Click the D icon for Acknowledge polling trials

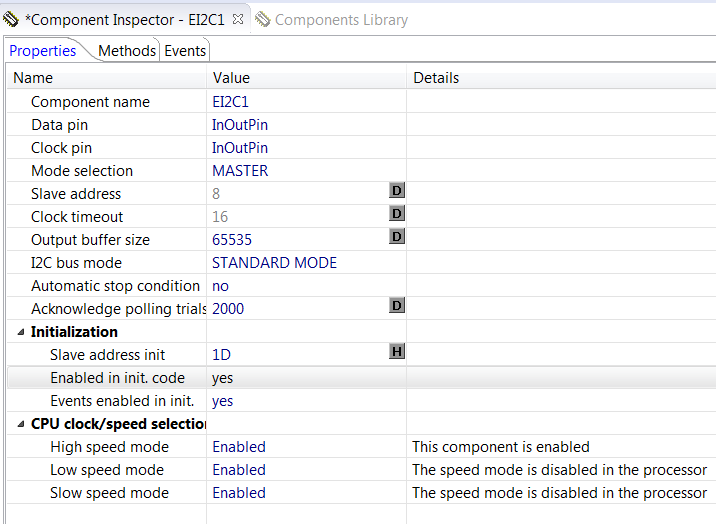[x=396, y=305]
